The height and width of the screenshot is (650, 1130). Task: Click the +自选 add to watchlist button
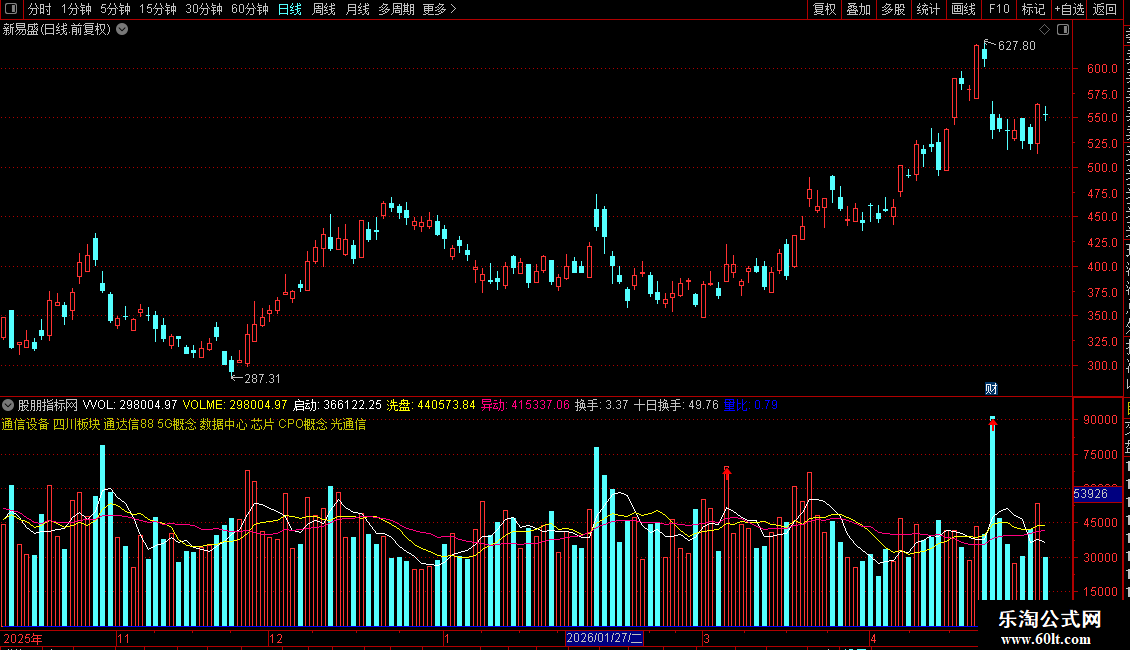tap(1069, 9)
